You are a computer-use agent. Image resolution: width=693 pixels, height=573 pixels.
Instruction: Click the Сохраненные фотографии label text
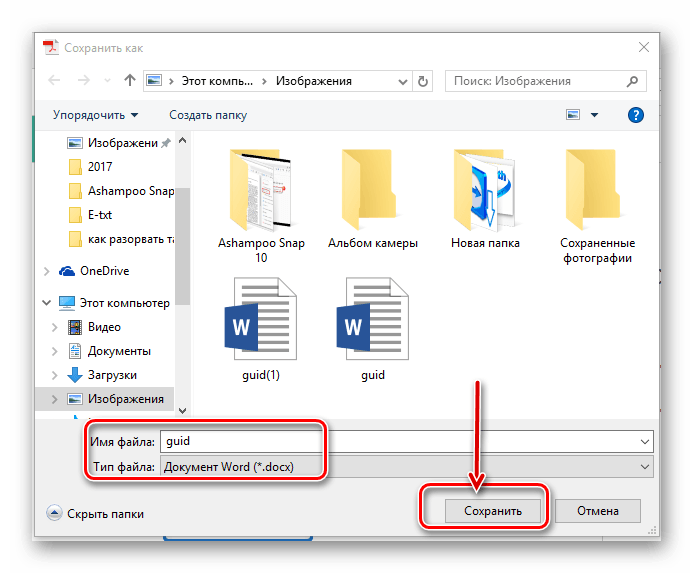point(598,250)
